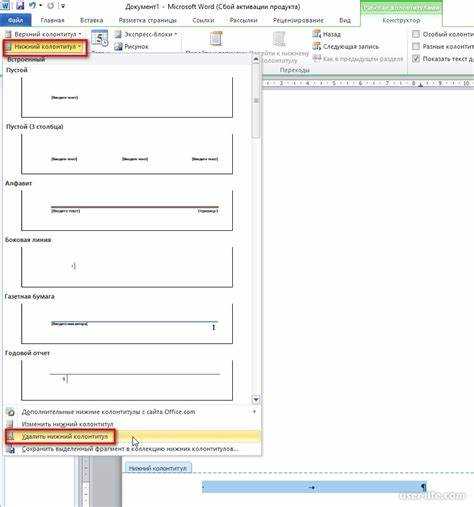Switch to the Главная tab
This screenshot has width=474, height=507.
coord(52,20)
